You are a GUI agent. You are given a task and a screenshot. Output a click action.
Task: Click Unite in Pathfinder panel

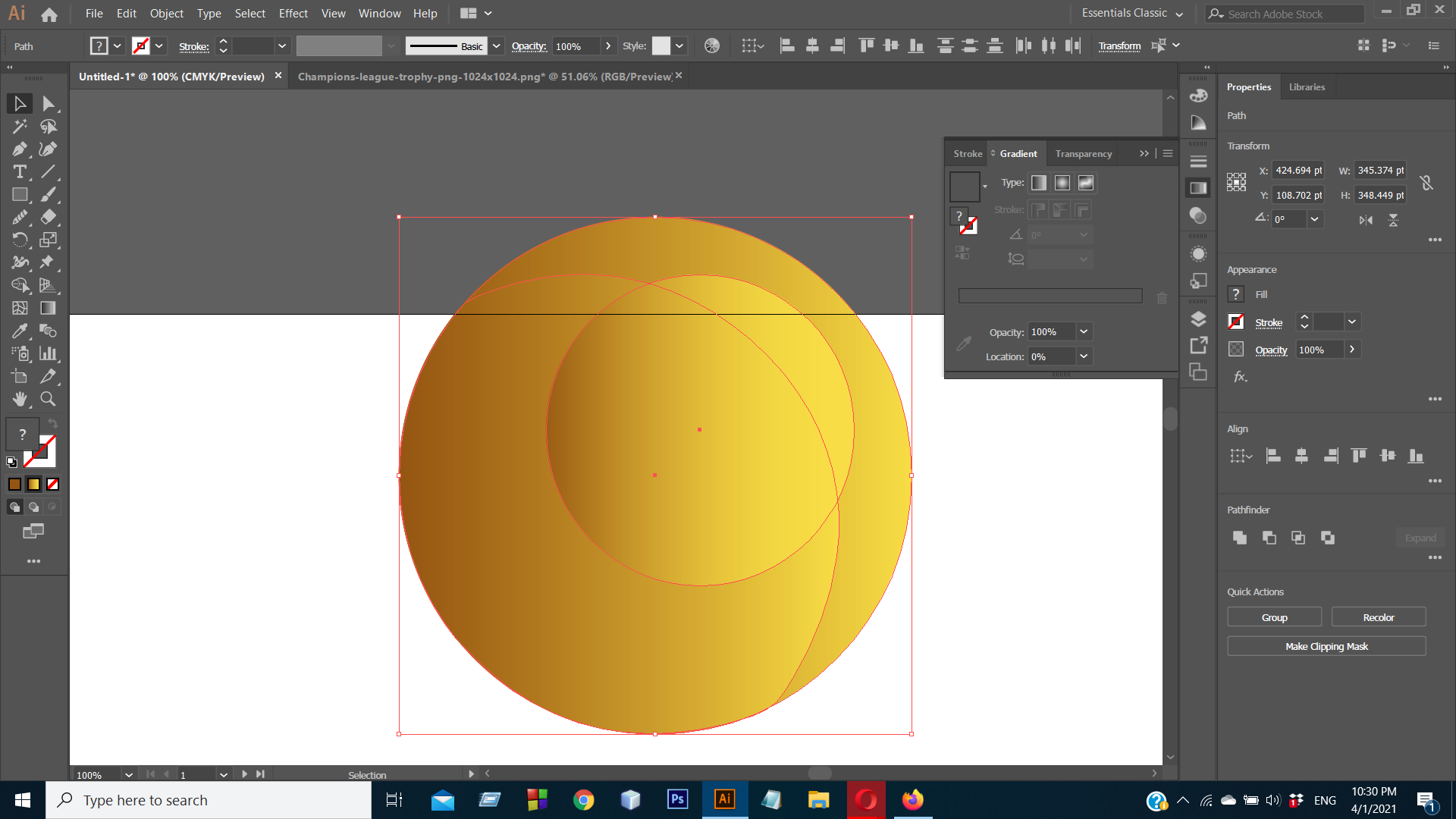[x=1240, y=538]
